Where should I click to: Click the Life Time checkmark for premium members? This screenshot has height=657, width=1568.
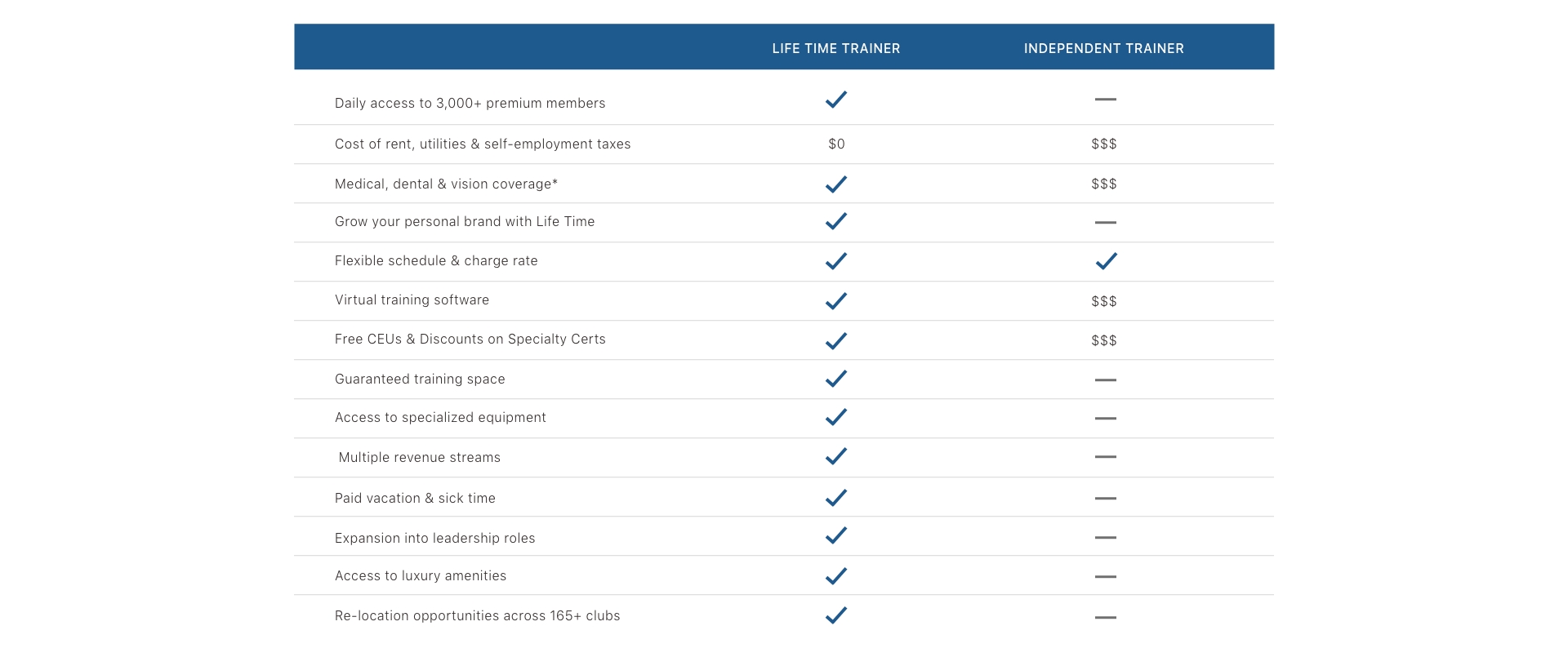tap(835, 100)
